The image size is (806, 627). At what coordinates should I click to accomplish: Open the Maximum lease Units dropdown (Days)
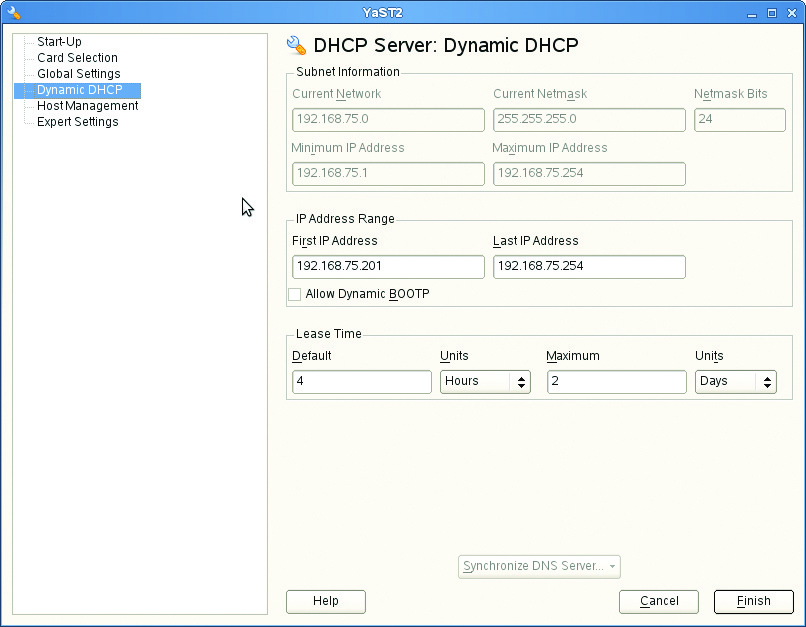tap(735, 381)
